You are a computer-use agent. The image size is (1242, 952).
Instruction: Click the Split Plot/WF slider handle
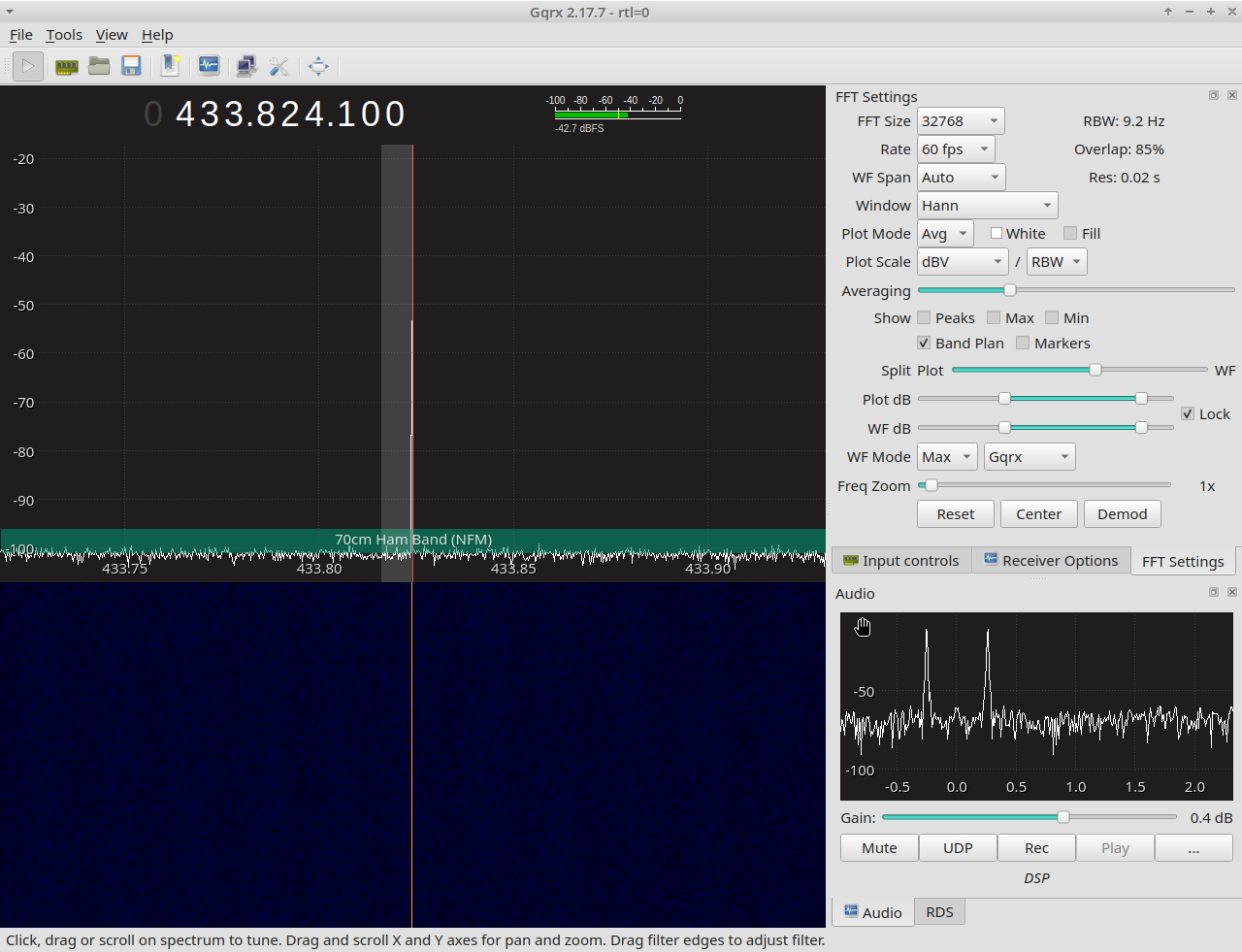point(1095,370)
